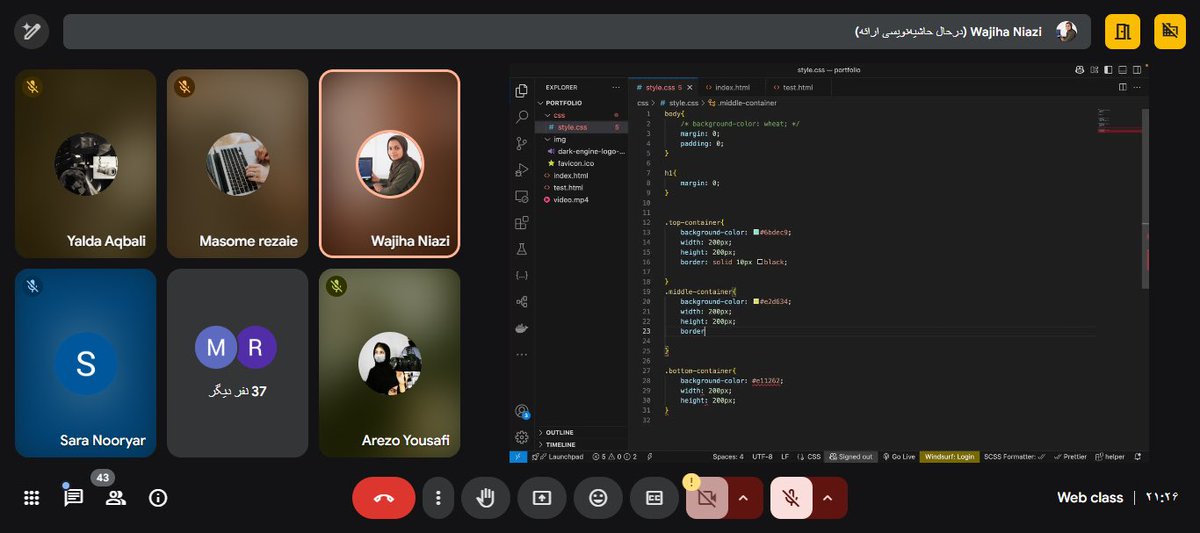Open style.css in the file tree
Screen dimensions: 1200x533
(582, 127)
